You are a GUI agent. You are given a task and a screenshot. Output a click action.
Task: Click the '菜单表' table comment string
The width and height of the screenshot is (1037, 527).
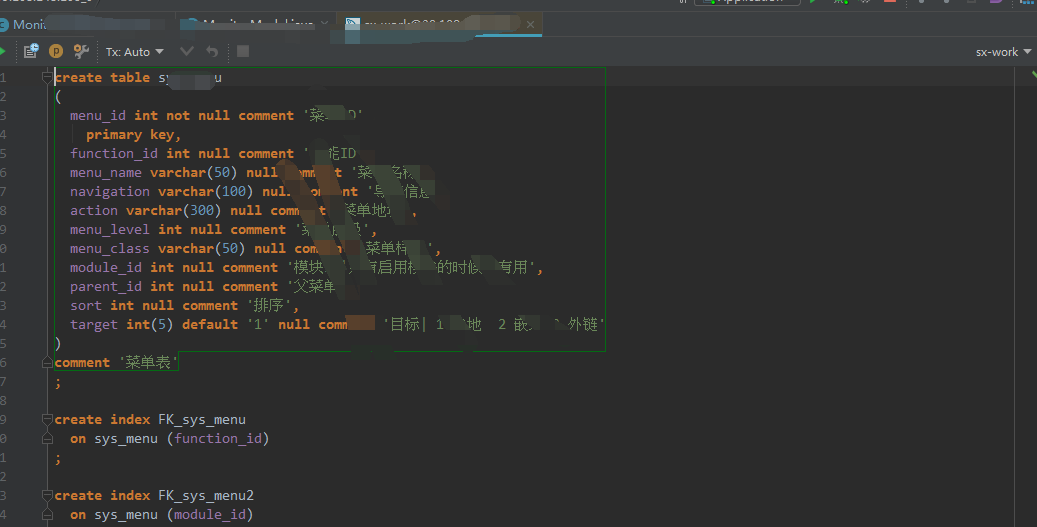point(148,362)
